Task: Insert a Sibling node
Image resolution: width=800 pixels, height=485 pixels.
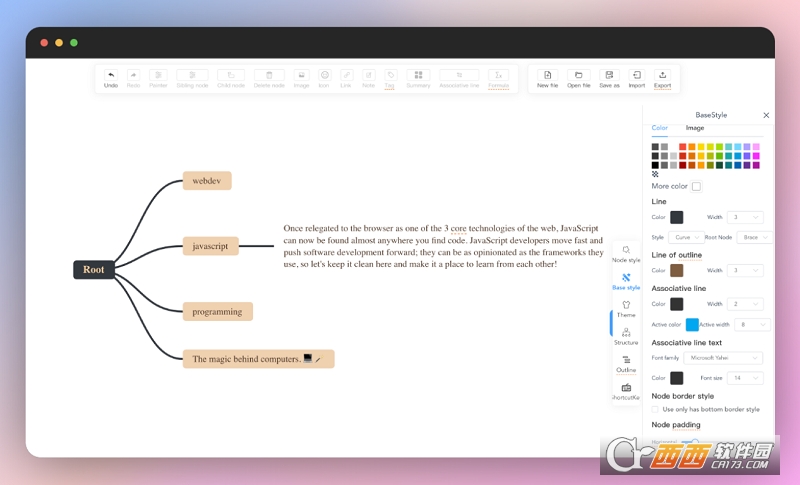Action: tap(192, 75)
